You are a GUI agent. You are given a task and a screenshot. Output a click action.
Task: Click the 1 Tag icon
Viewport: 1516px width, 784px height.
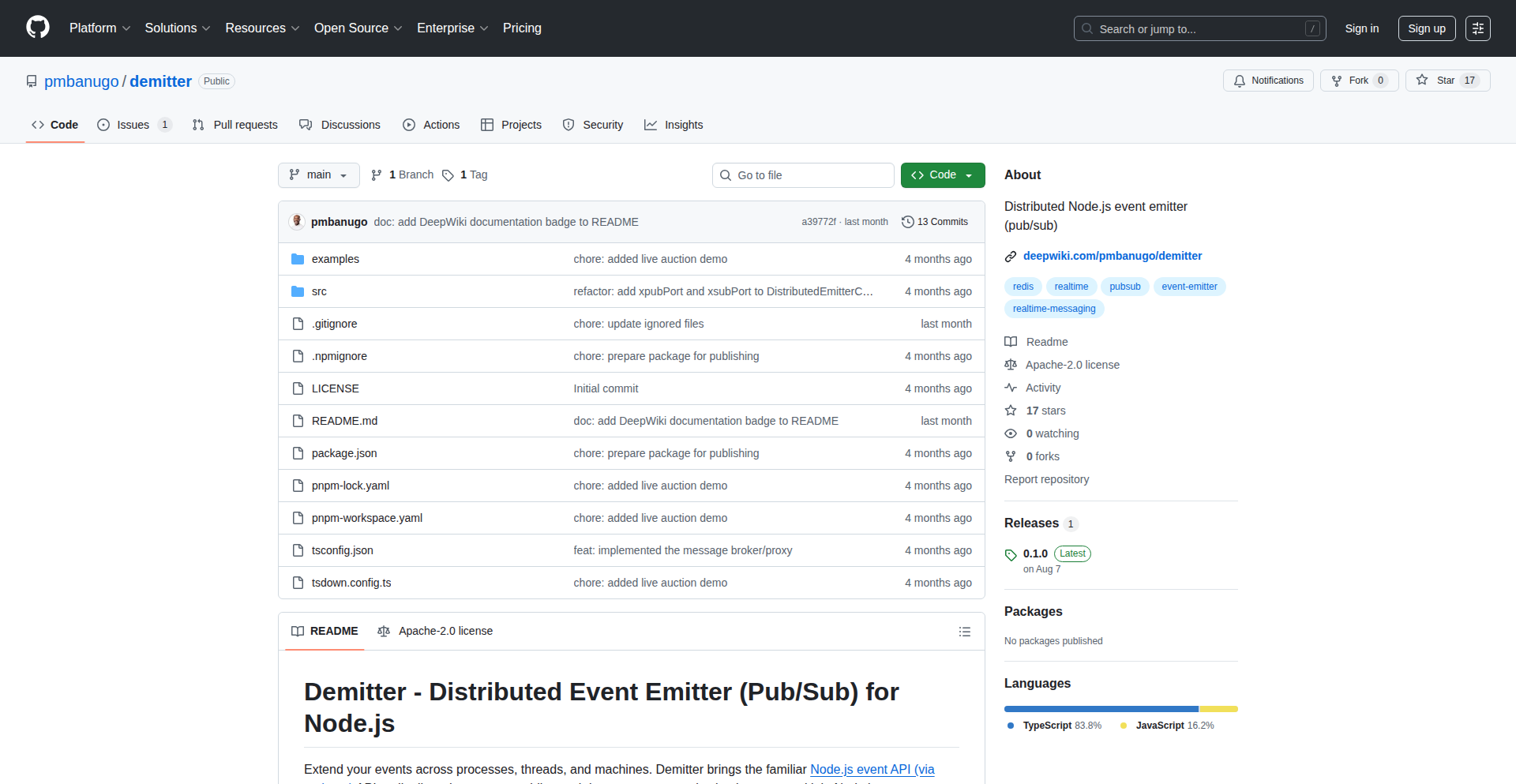pos(448,175)
